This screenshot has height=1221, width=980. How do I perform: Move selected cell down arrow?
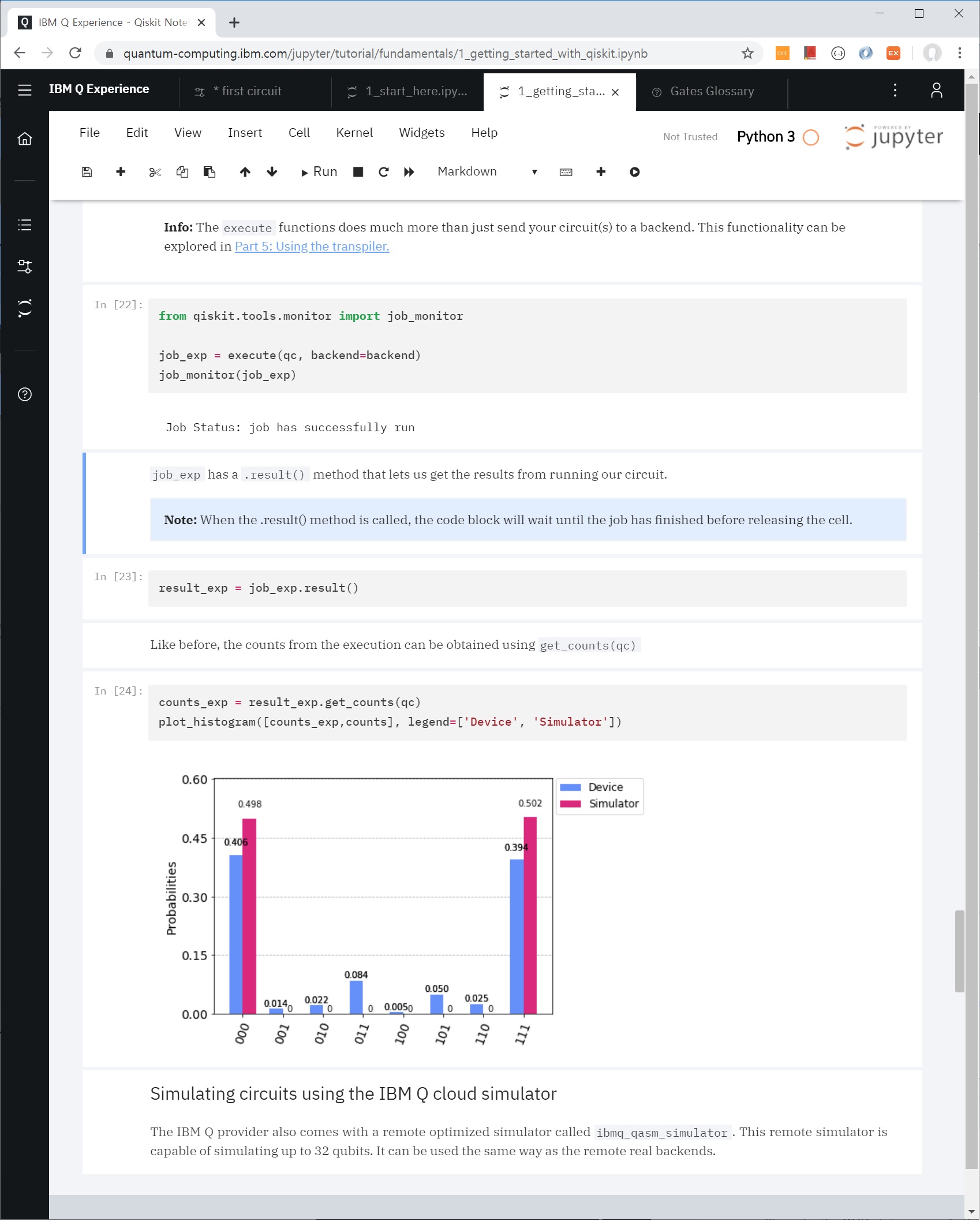[272, 172]
